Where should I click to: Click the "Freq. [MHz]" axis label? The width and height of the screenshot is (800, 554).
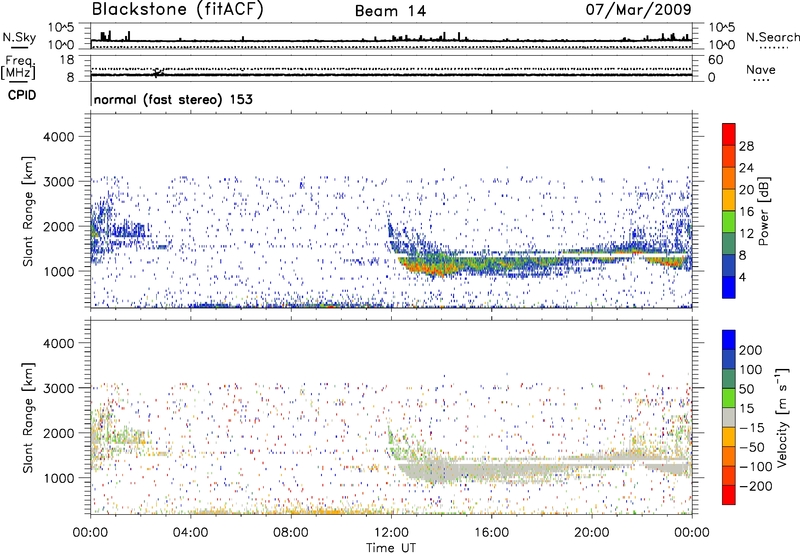18,67
